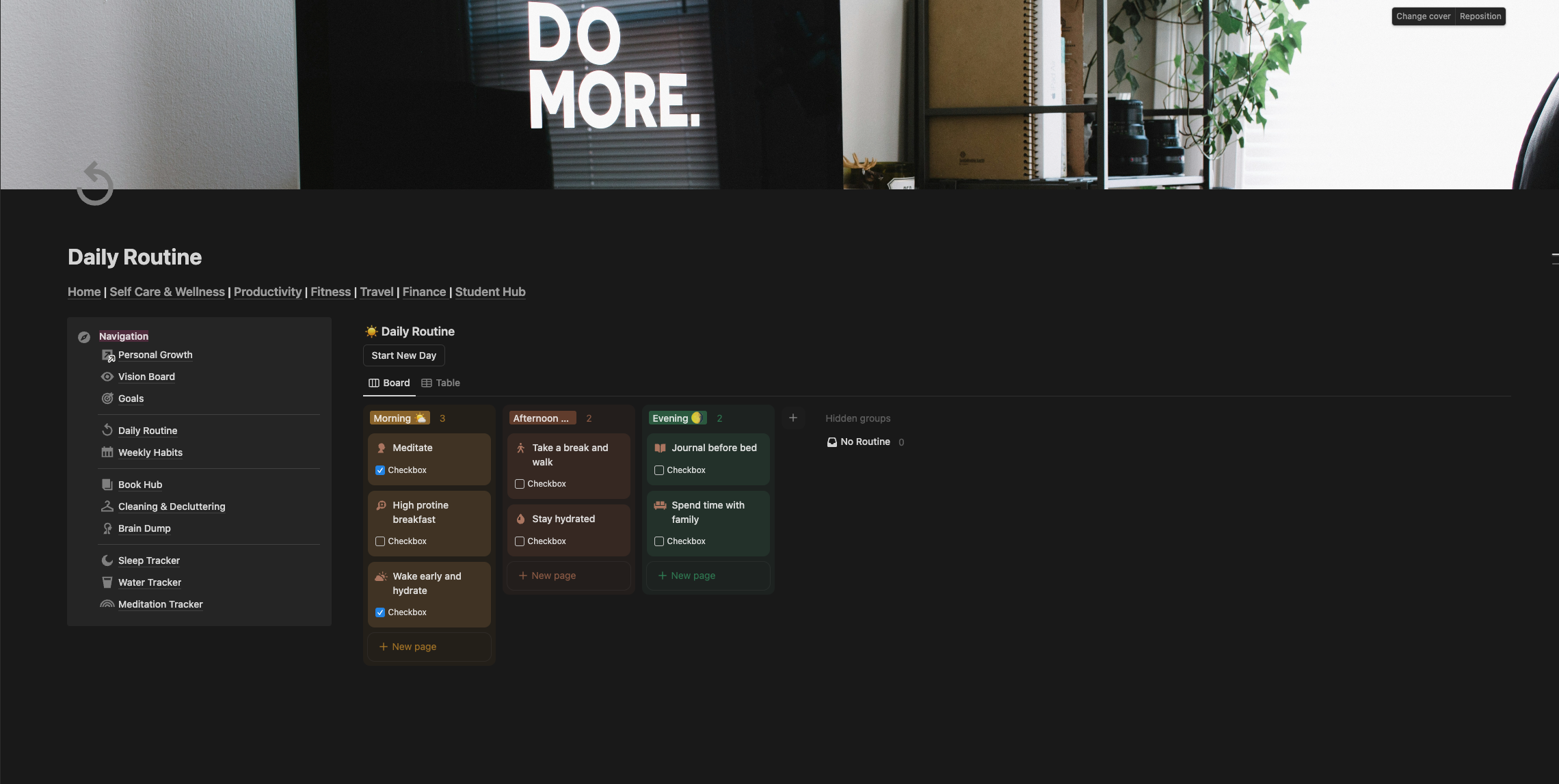Click the Weekly Habits calendar icon

tap(107, 452)
